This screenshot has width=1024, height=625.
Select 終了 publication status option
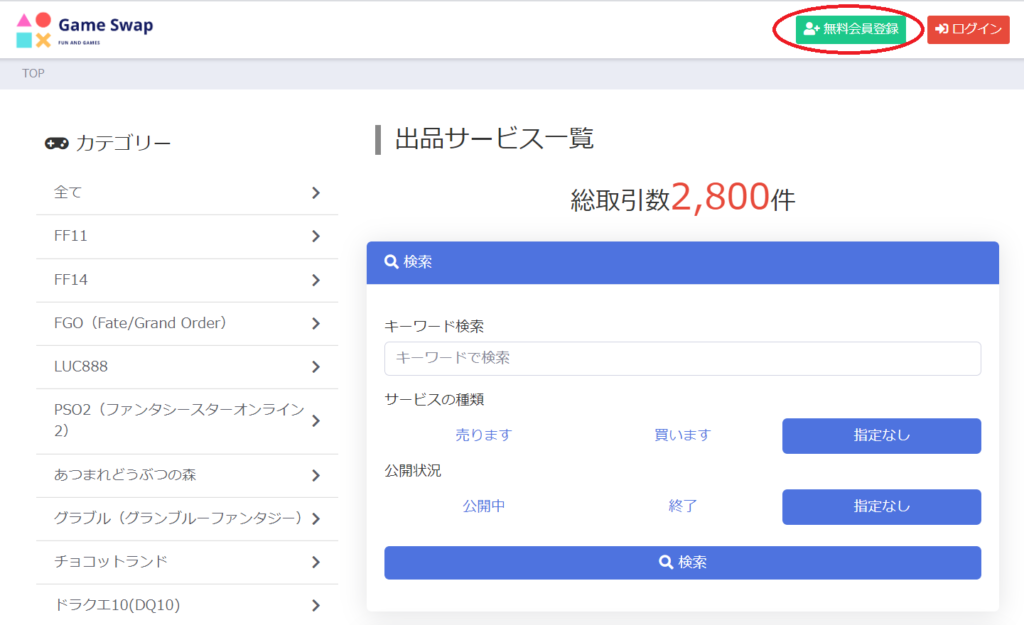pyautogui.click(x=682, y=506)
